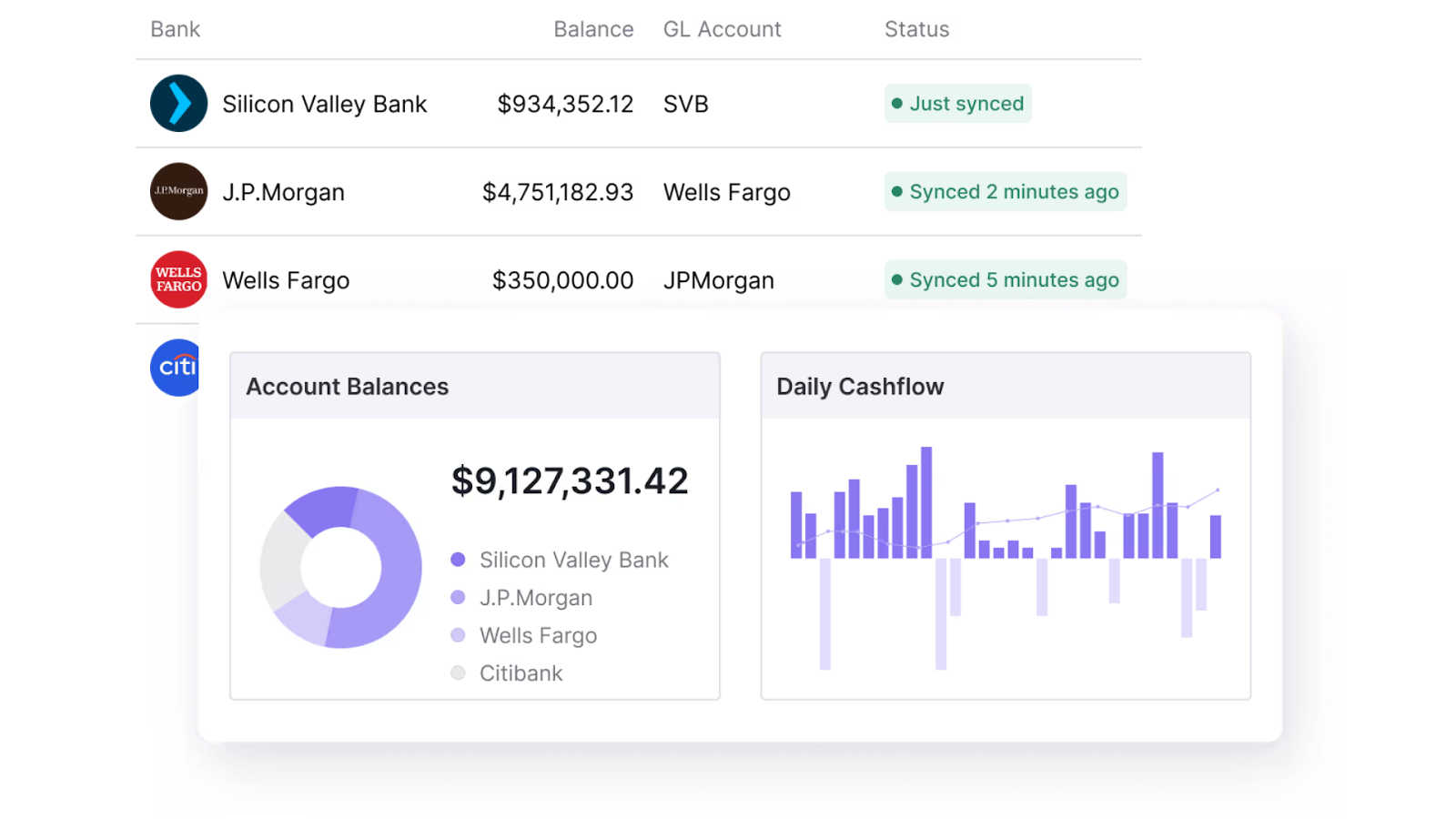Click the Account Balances card title
Viewport: 1456px width, 819px height.
pyautogui.click(x=347, y=387)
